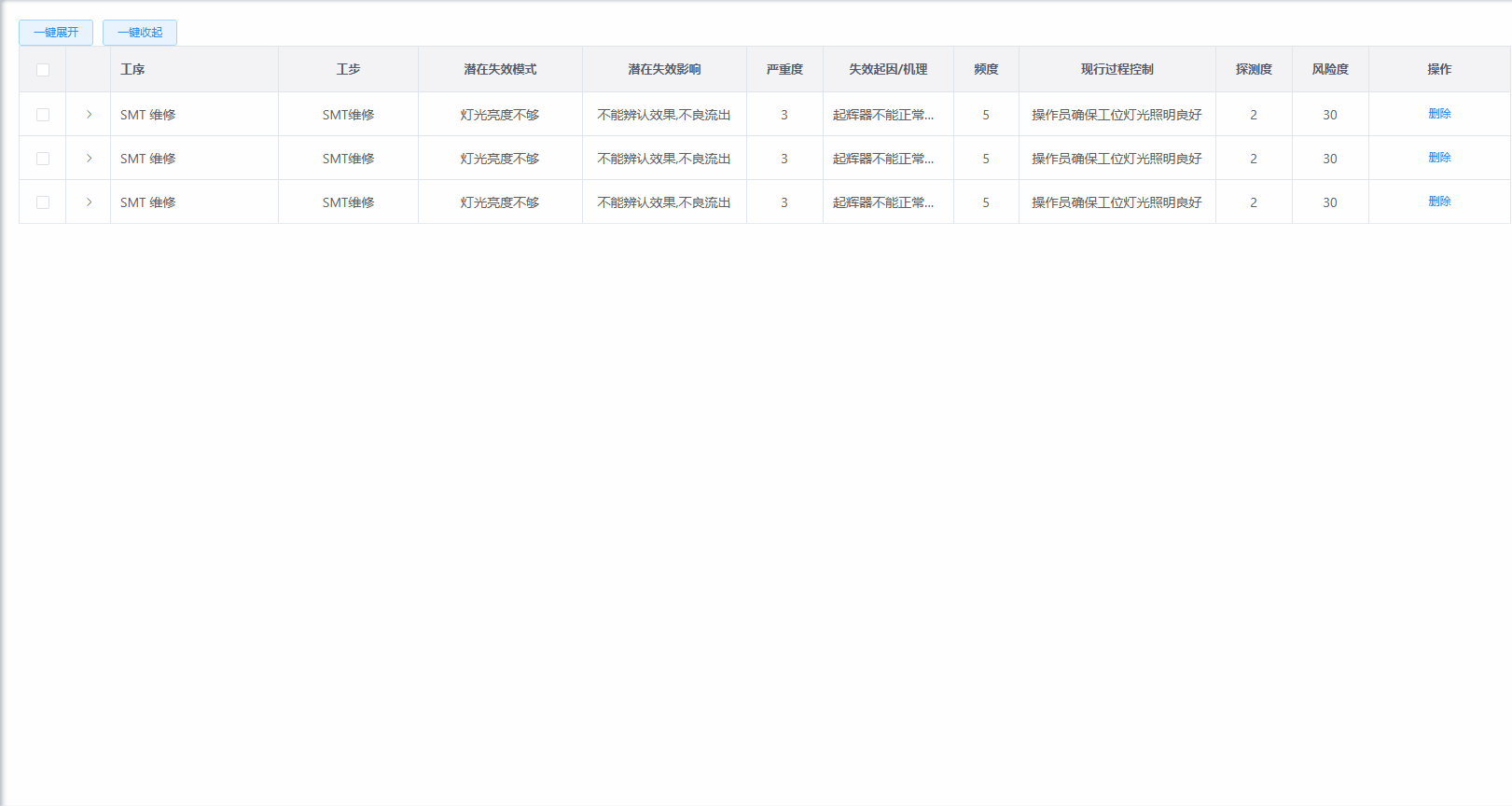Click the 一键收起 collapse-all button
The image size is (1512, 806).
[x=140, y=33]
